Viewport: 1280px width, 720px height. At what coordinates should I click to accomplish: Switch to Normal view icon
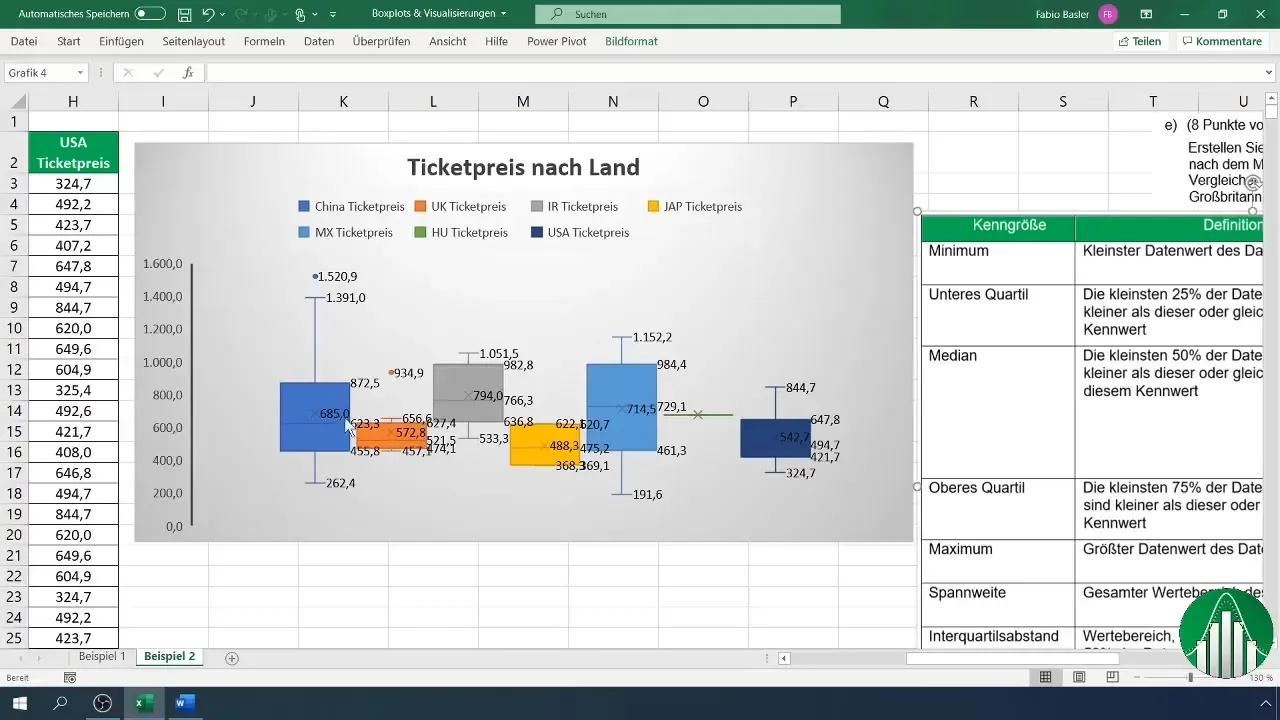(1045, 678)
